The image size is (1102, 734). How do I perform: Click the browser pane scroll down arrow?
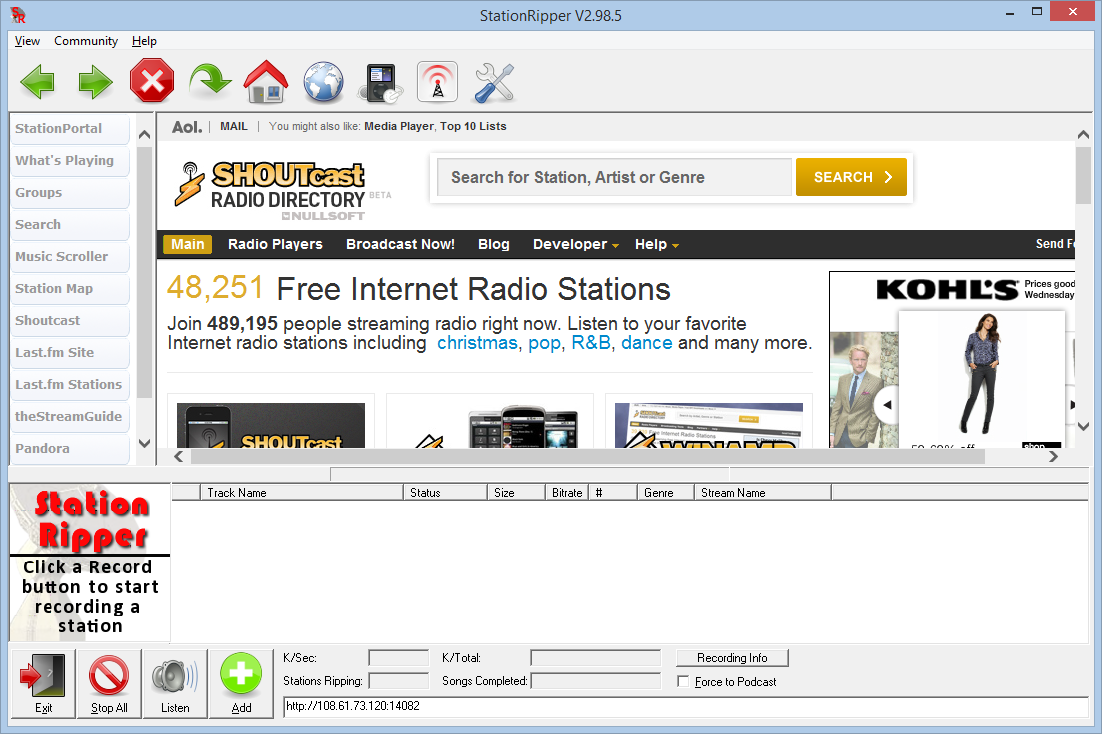point(1083,426)
